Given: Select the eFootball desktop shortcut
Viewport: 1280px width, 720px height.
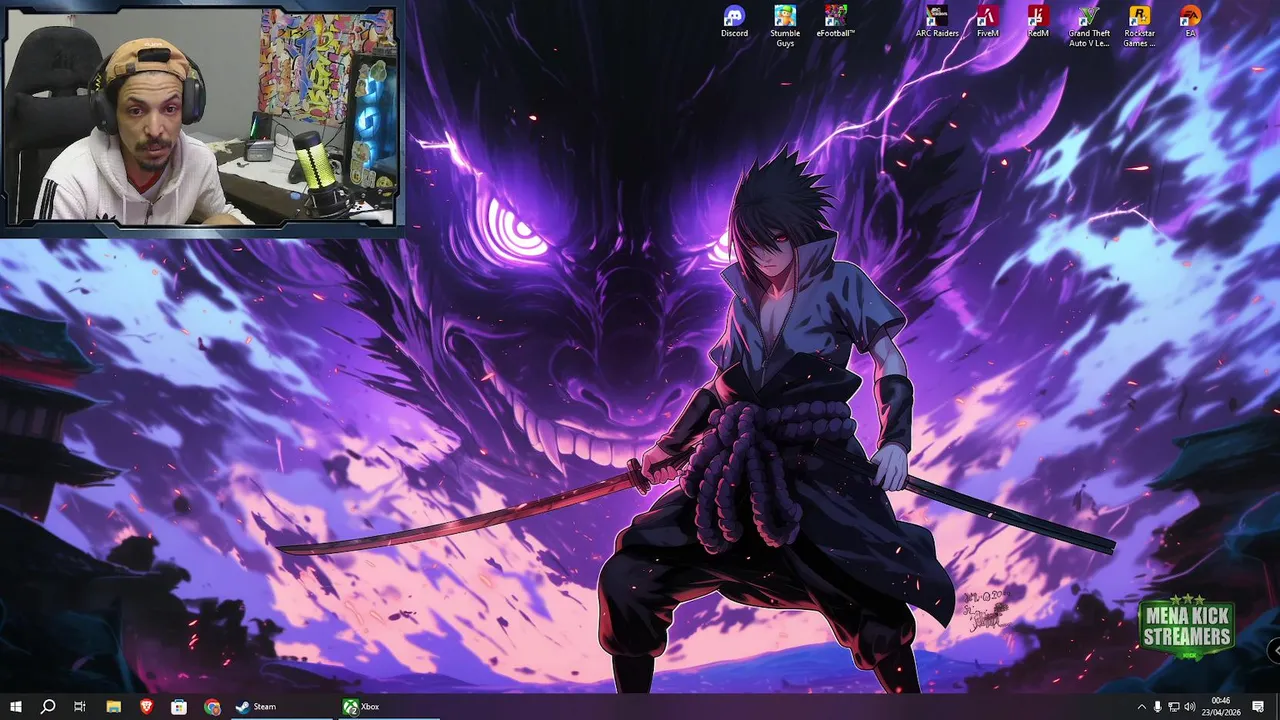Looking at the screenshot, I should (836, 21).
